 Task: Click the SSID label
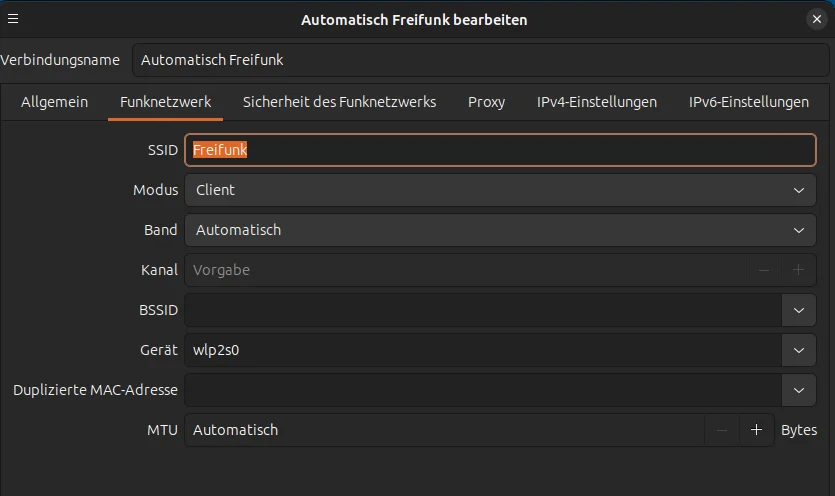coord(163,150)
